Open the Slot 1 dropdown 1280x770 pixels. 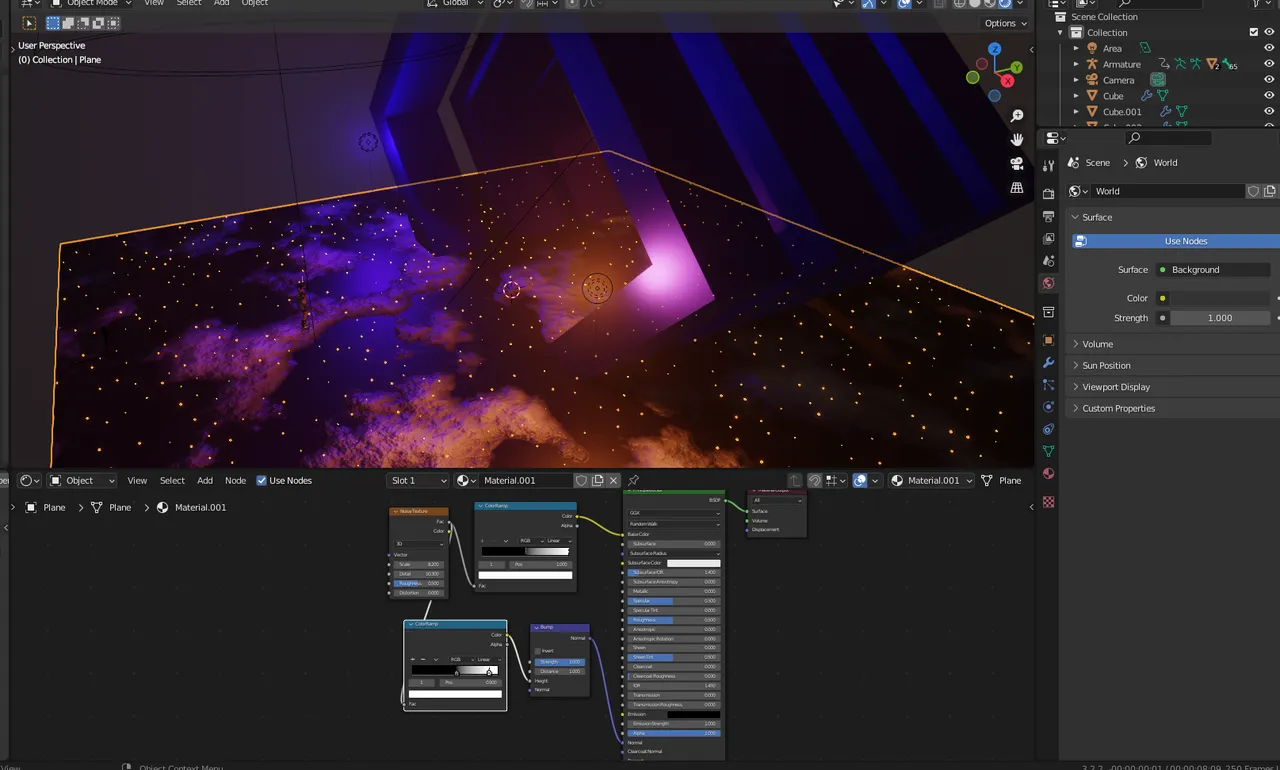coord(417,481)
